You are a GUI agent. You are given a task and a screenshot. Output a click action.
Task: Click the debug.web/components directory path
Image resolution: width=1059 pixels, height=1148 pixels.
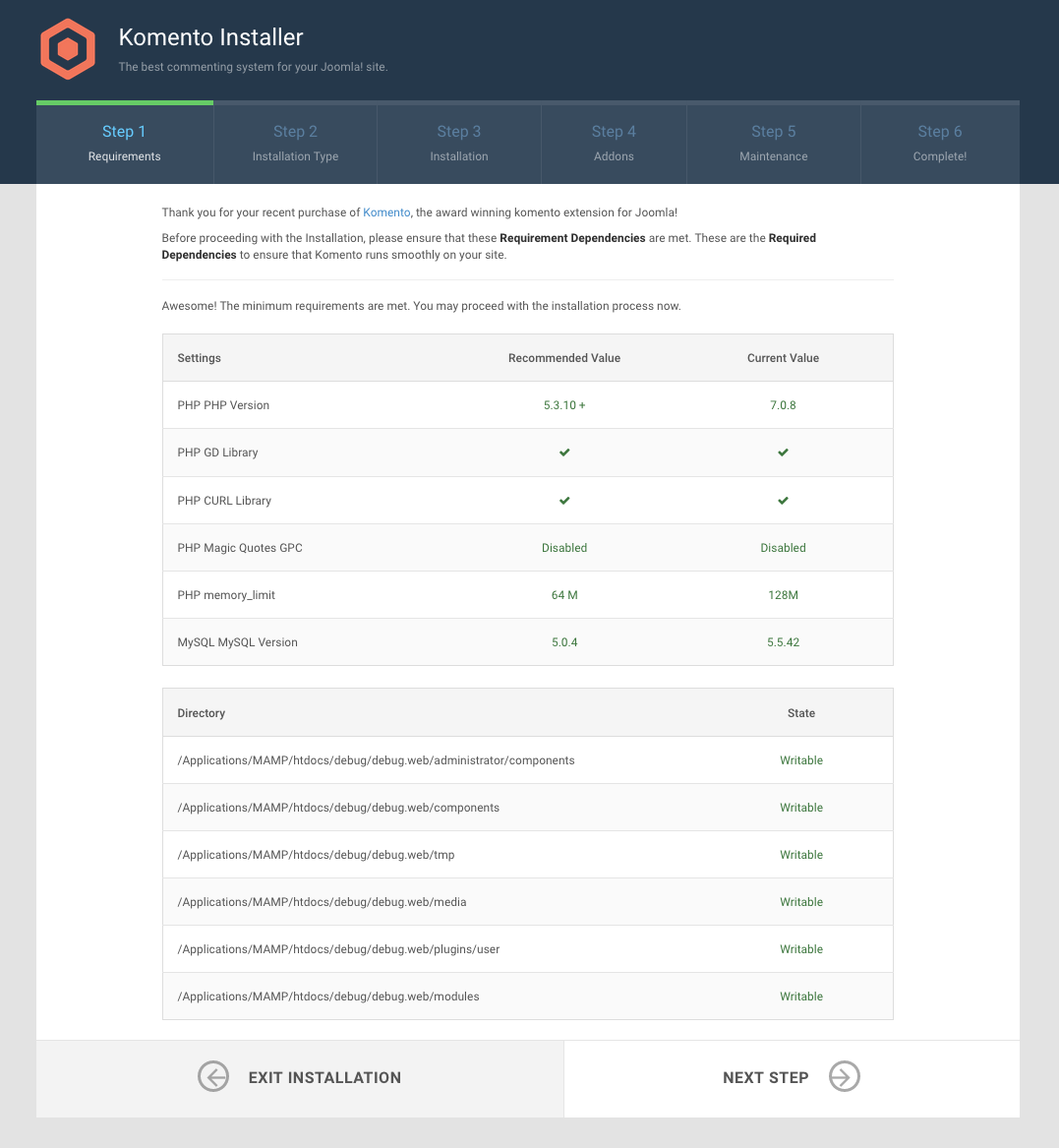pyautogui.click(x=338, y=808)
